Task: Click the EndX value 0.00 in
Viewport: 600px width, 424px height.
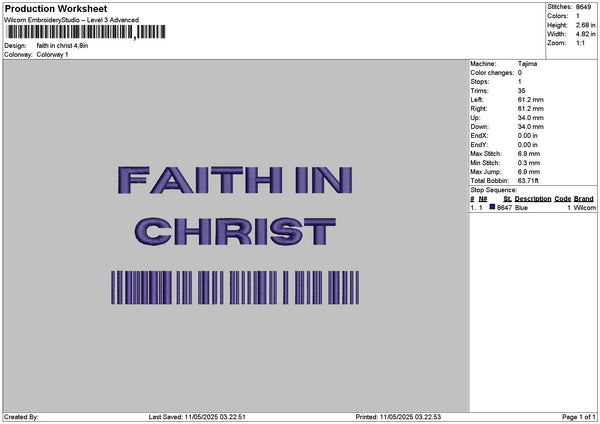Action: click(x=528, y=136)
